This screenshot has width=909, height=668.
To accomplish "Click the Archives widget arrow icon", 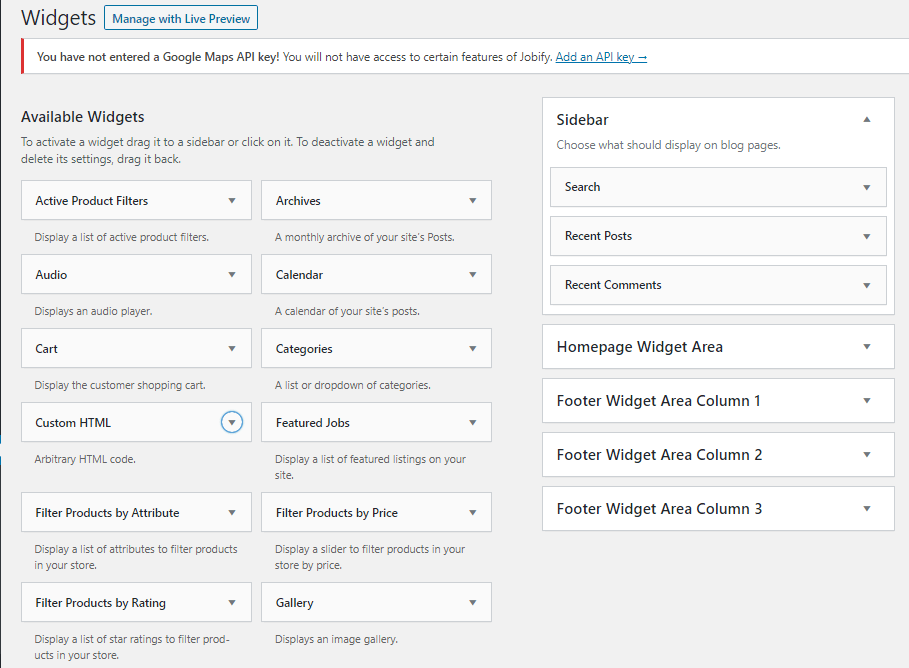I will (472, 200).
